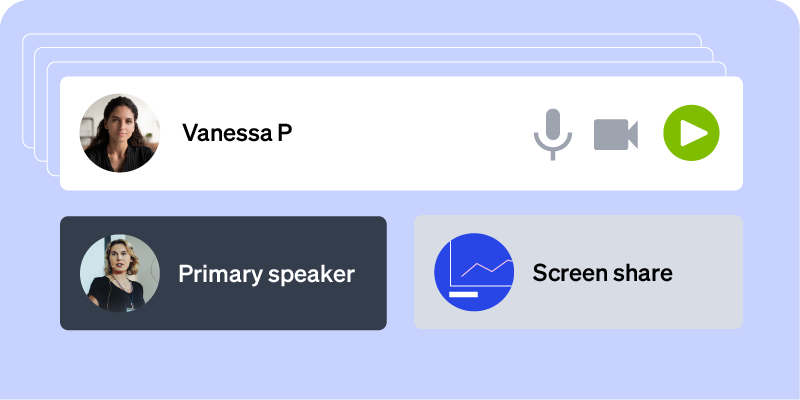800x400 pixels.
Task: Select Vanessa P's profile photo
Action: pos(120,133)
